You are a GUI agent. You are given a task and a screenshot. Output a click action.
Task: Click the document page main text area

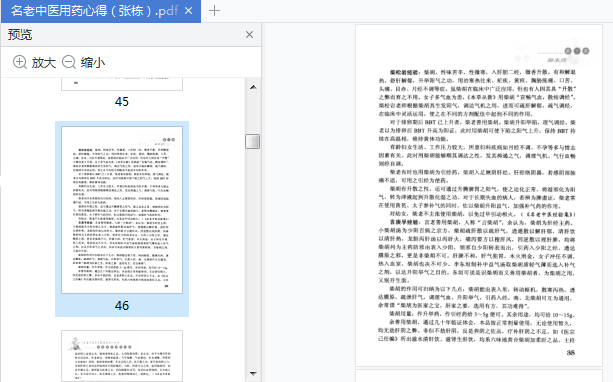pos(477,206)
